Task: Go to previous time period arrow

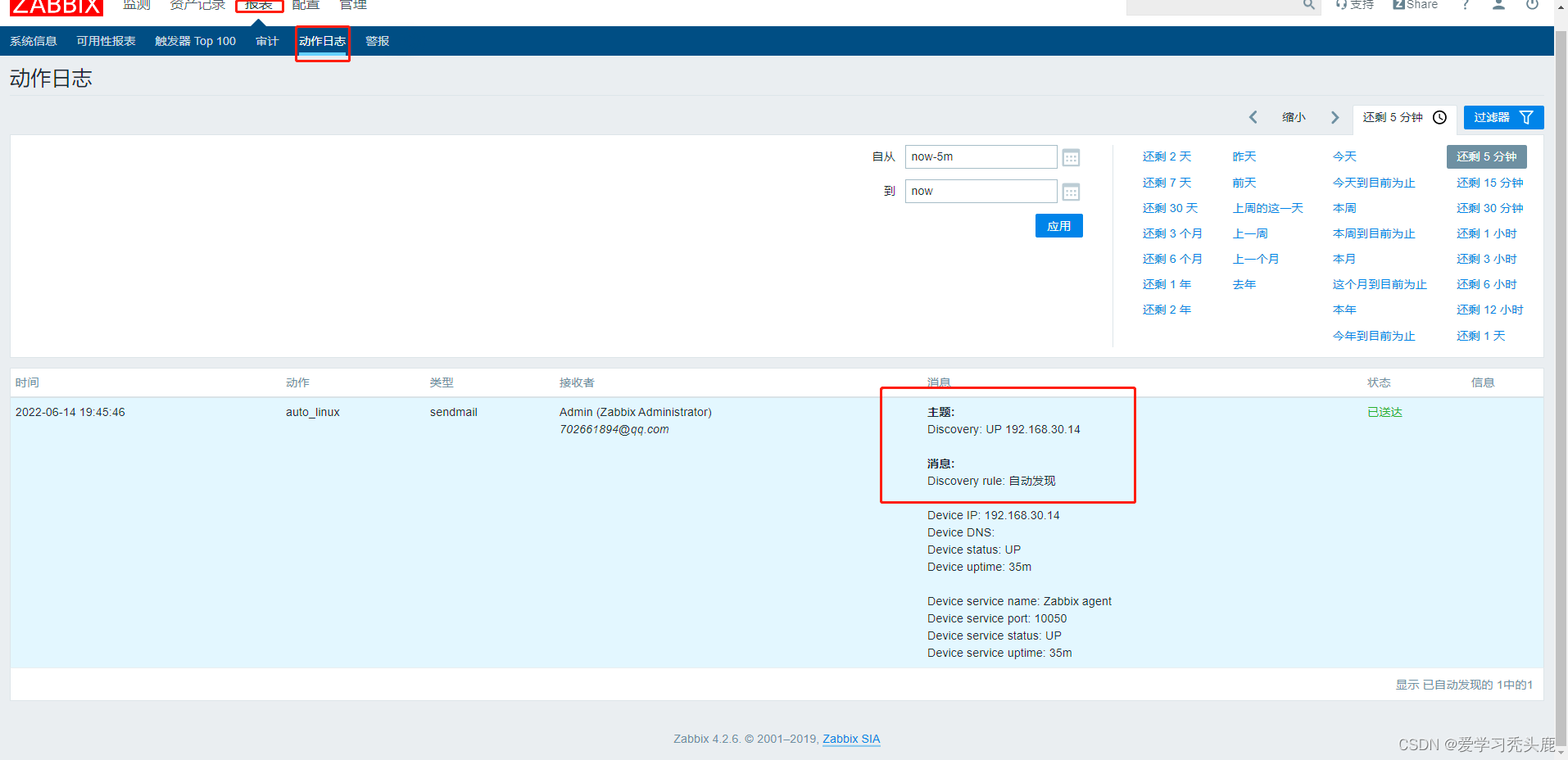Action: pyautogui.click(x=1253, y=117)
